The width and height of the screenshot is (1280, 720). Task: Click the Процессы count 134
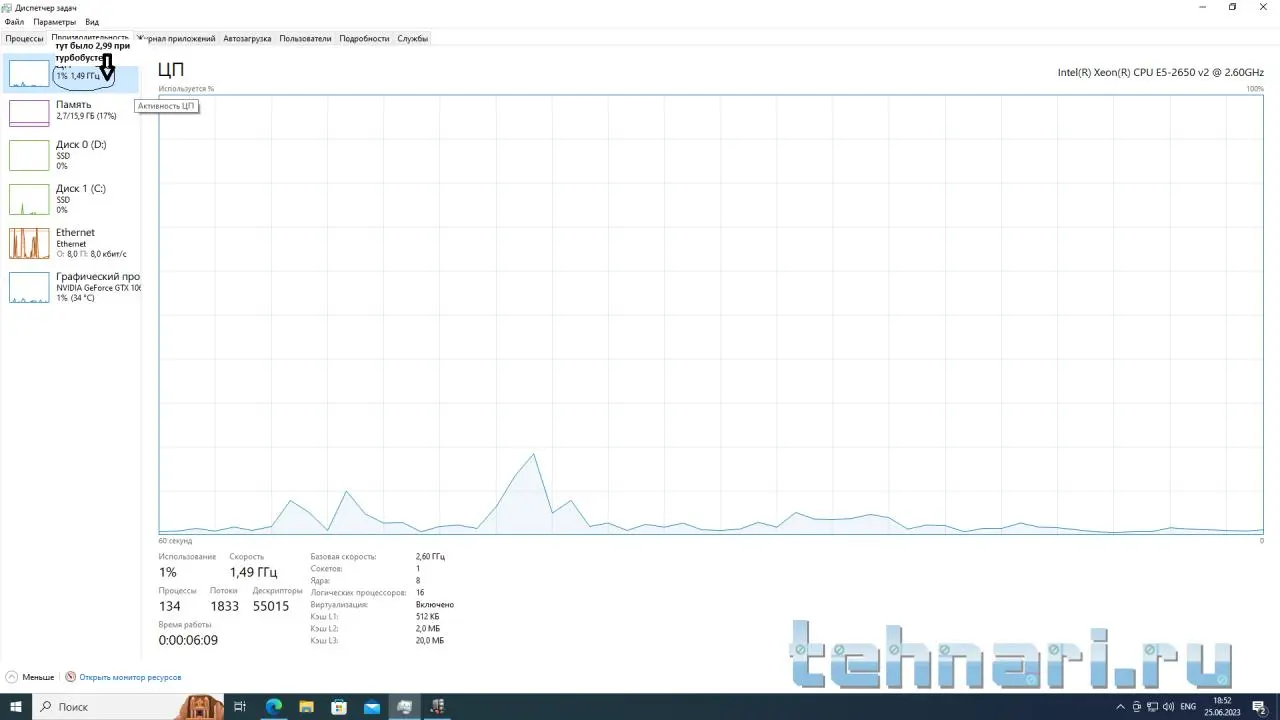point(169,606)
